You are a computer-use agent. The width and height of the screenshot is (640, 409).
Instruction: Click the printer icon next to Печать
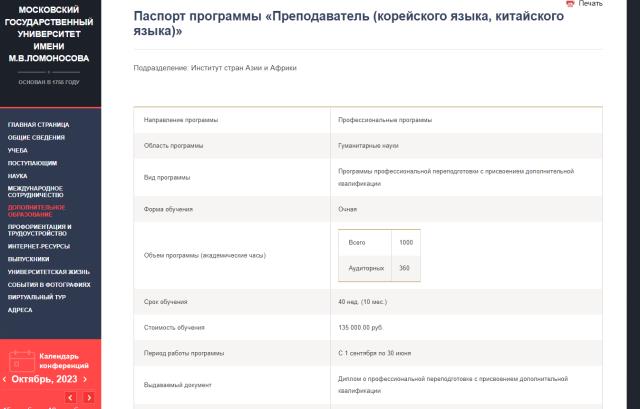pyautogui.click(x=570, y=4)
